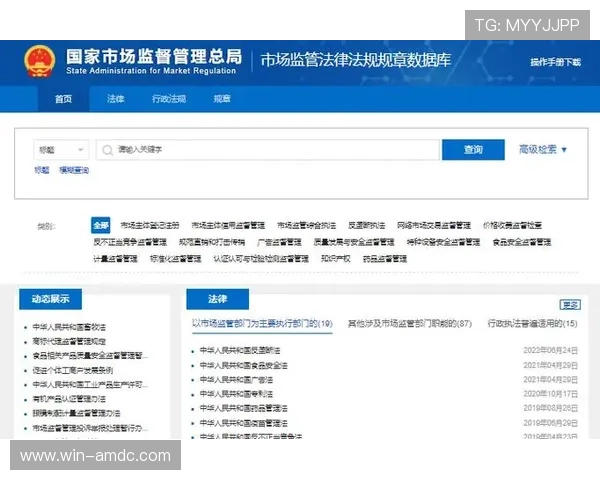Expand 高级检索 advanced search
Viewport: 600px width, 480px height.
[x=542, y=149]
